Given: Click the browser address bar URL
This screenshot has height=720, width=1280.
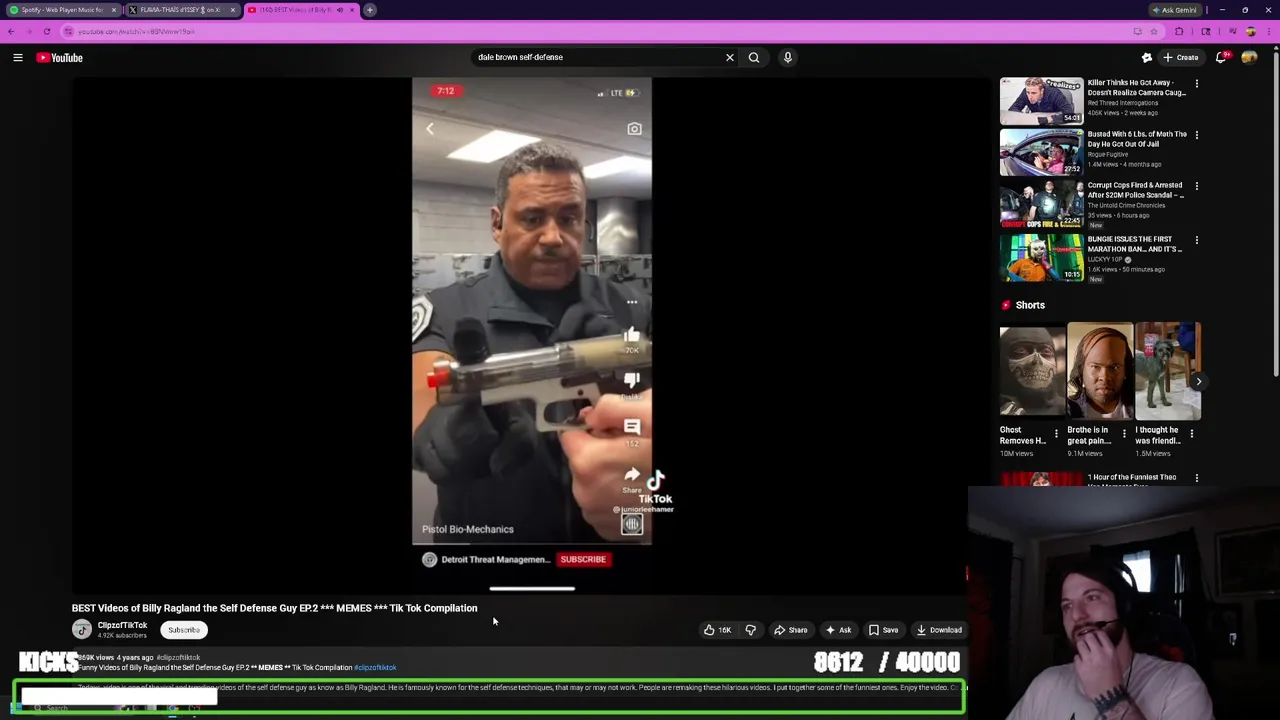Looking at the screenshot, I should click(136, 32).
